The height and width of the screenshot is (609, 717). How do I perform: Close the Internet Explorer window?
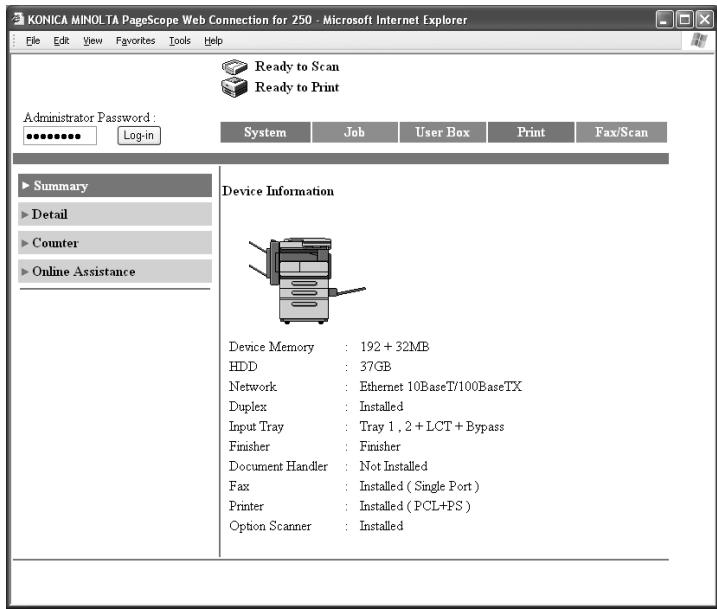[704, 20]
